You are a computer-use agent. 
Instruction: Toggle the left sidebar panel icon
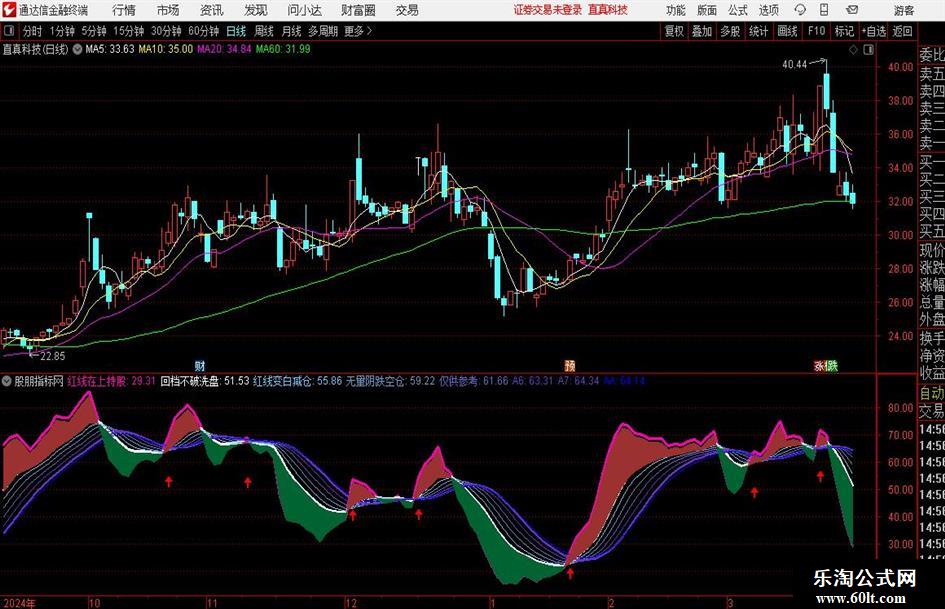[x=9, y=31]
